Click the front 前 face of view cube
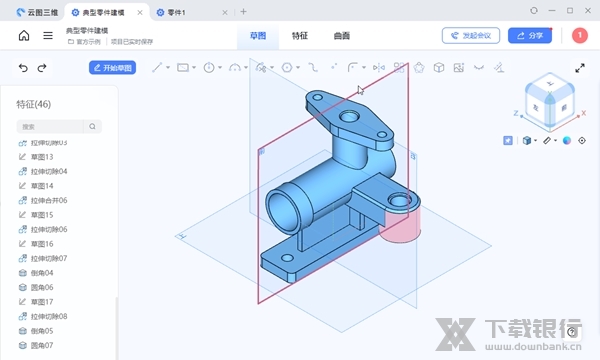This screenshot has height=360, width=600. [x=563, y=108]
